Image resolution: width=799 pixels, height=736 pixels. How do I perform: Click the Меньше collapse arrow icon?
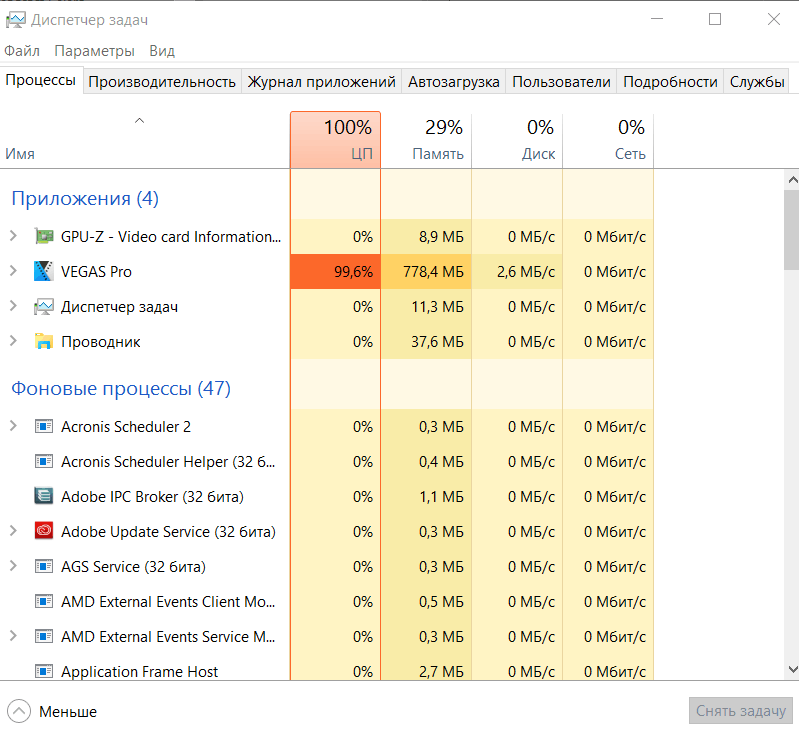coord(19,711)
